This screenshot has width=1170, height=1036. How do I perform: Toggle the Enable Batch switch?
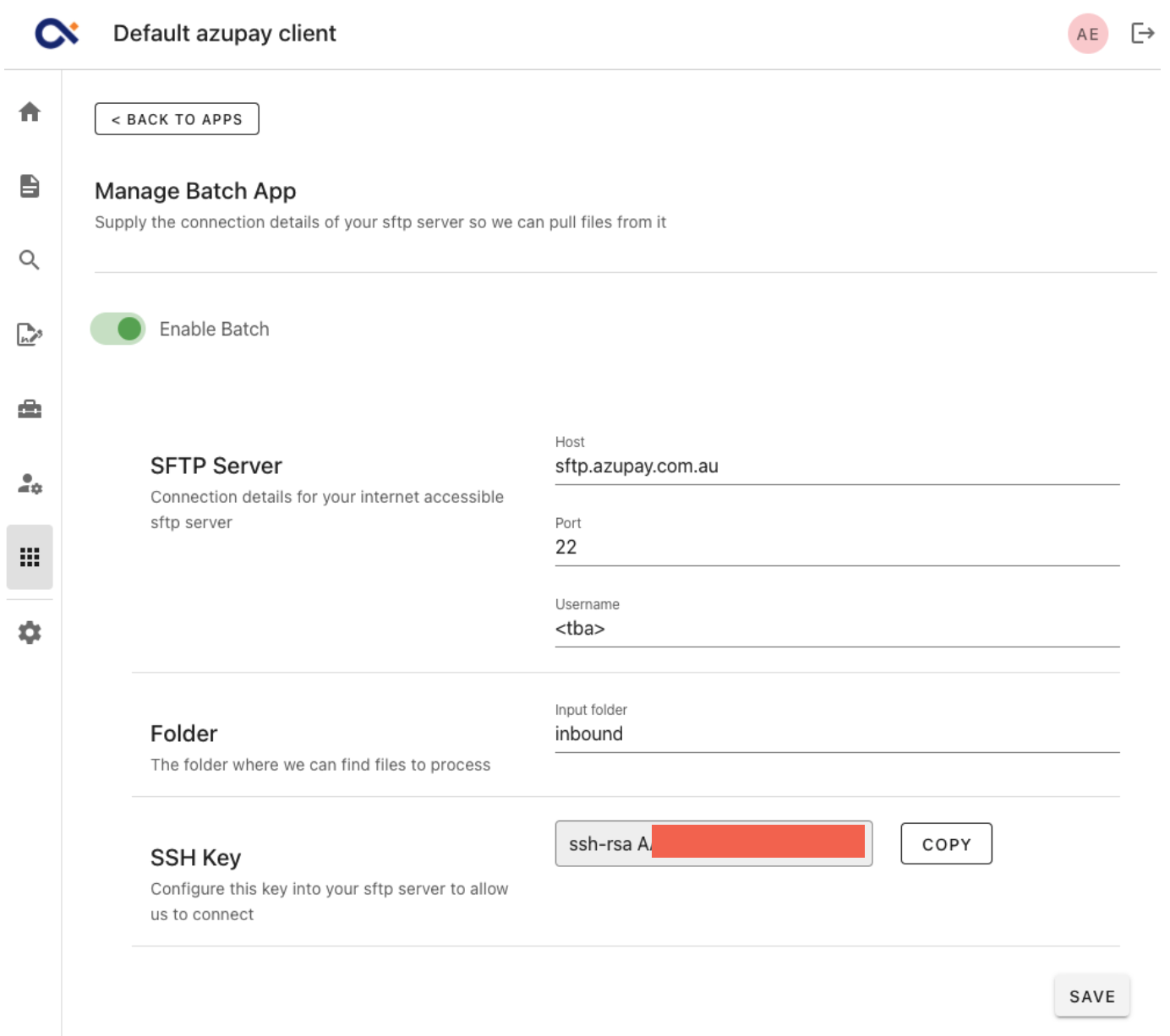click(118, 329)
